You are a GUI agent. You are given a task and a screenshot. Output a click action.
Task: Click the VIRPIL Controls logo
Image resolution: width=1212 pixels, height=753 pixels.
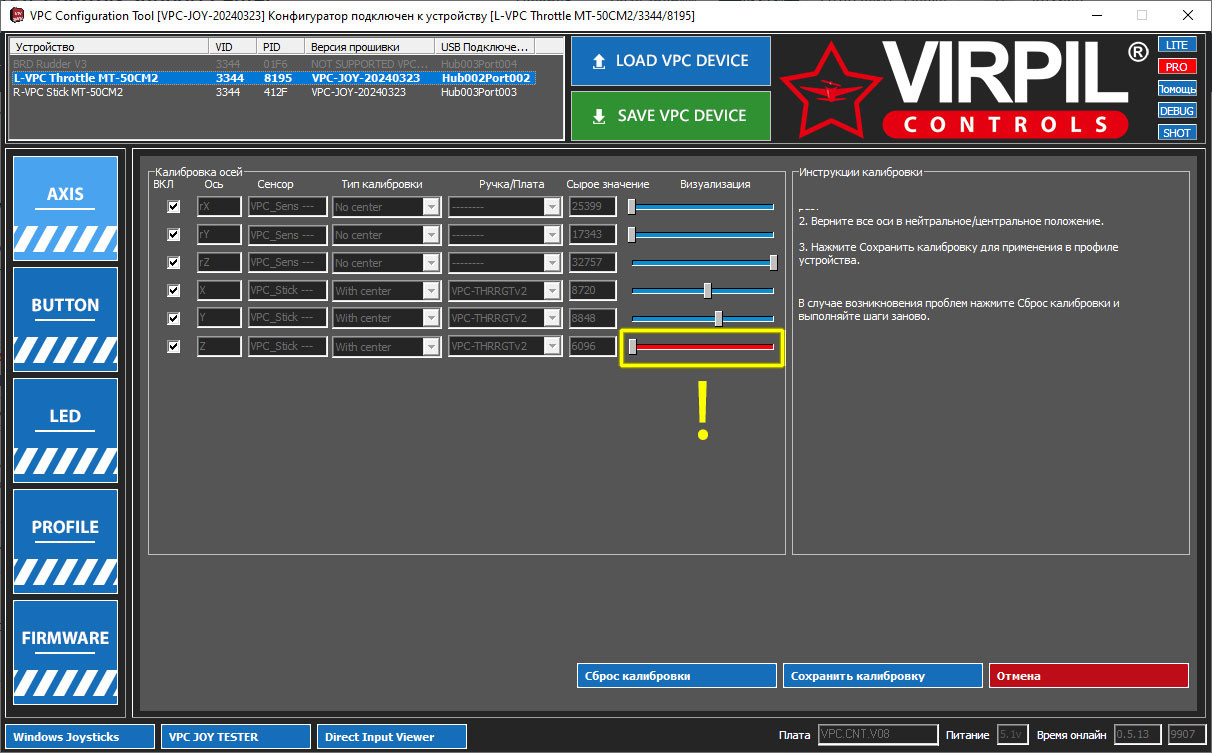coord(964,88)
